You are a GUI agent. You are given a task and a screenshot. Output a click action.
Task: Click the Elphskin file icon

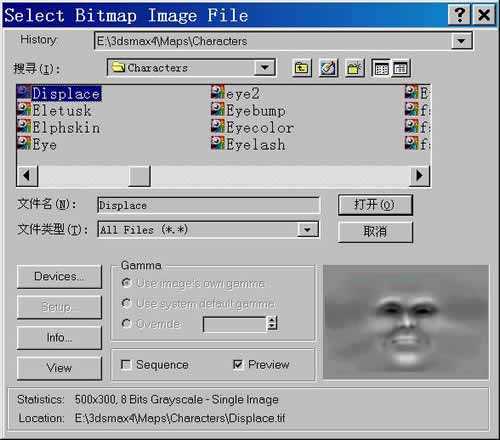(x=24, y=127)
